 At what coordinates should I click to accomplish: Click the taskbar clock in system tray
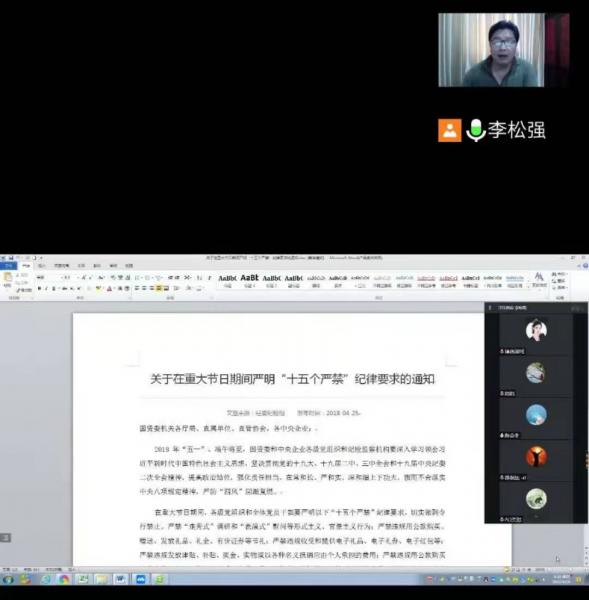[561, 579]
